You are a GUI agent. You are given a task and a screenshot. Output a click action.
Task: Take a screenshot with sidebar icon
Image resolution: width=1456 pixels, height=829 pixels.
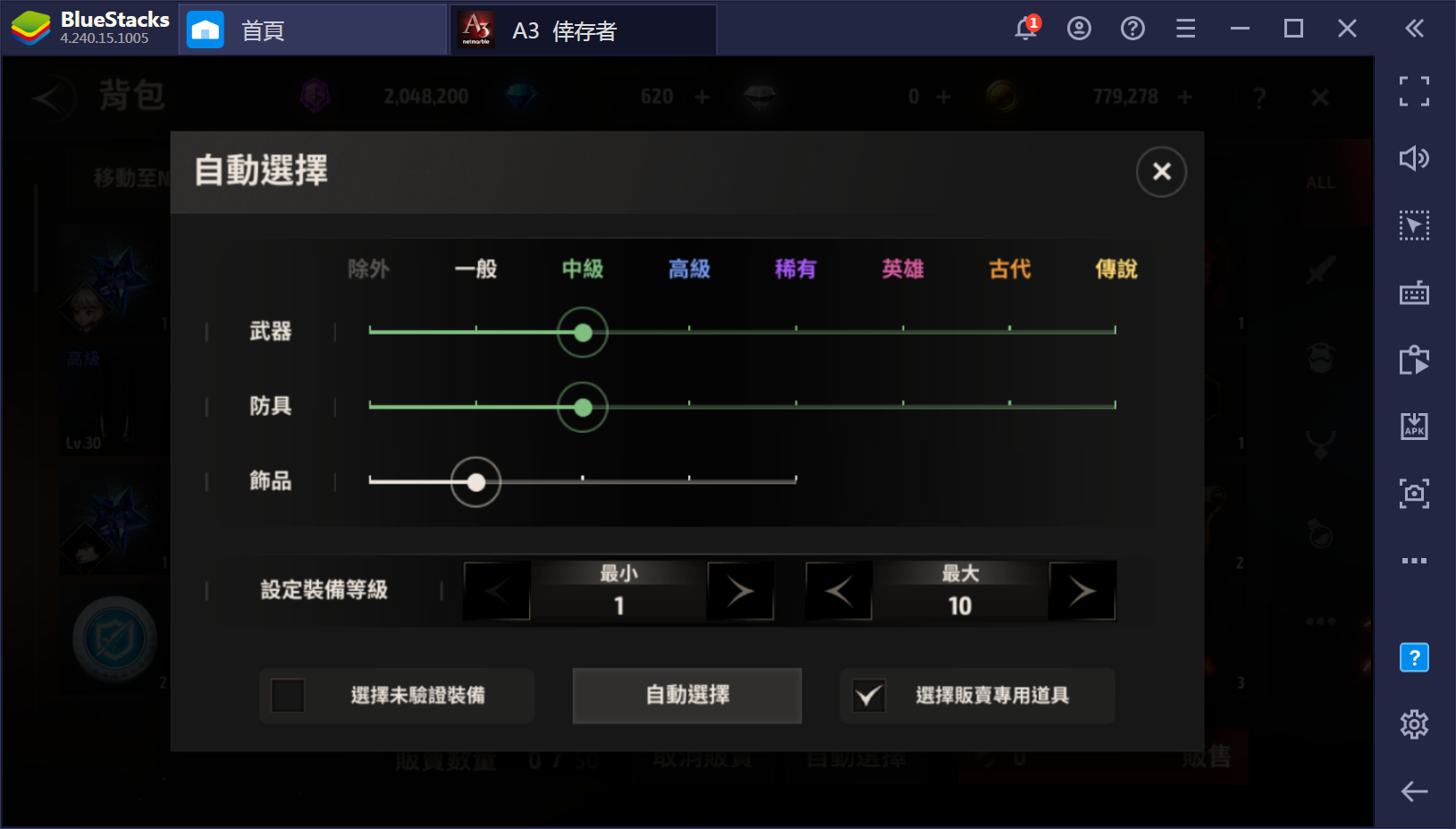click(x=1414, y=493)
